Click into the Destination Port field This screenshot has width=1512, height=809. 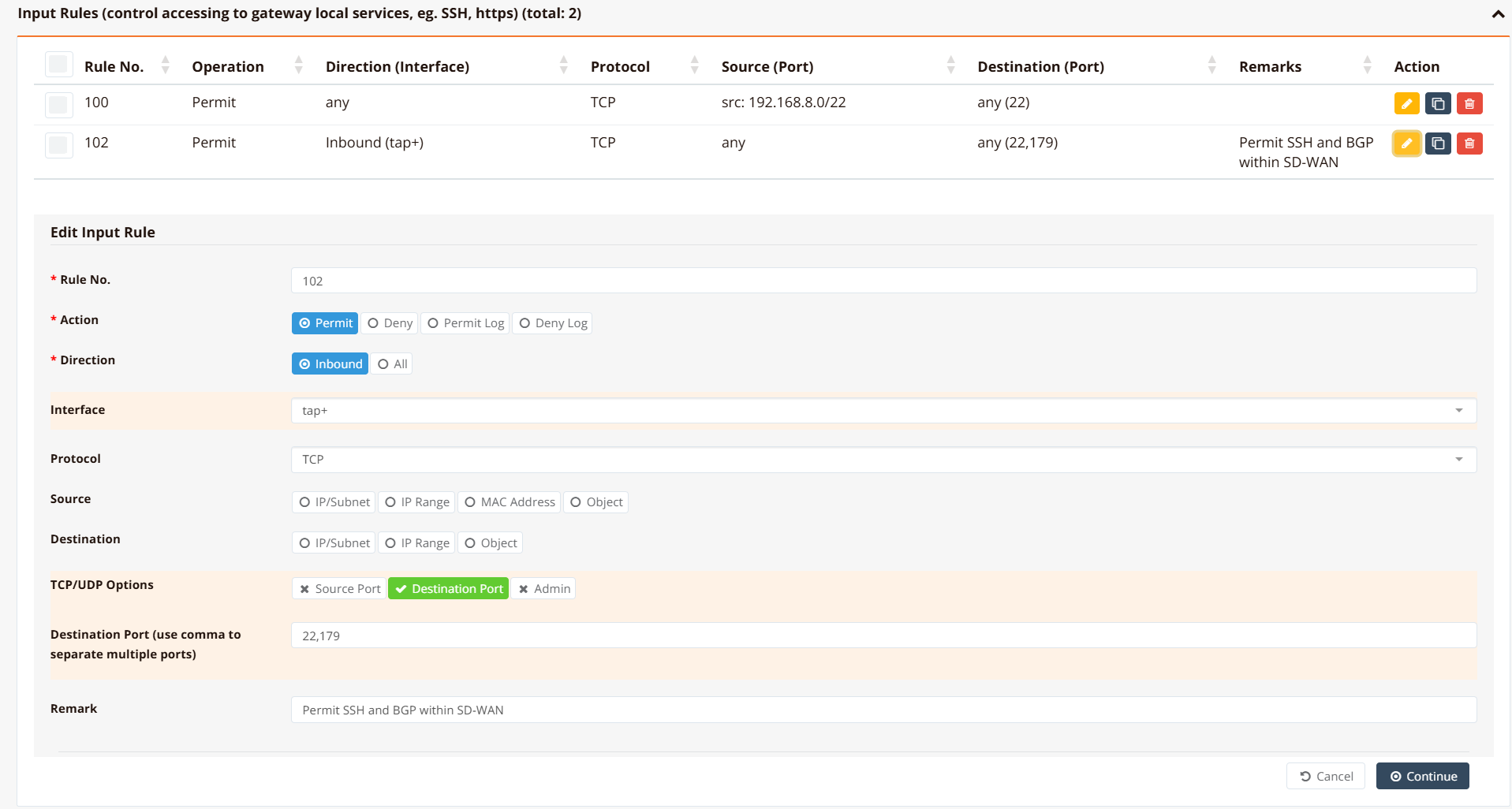point(883,636)
